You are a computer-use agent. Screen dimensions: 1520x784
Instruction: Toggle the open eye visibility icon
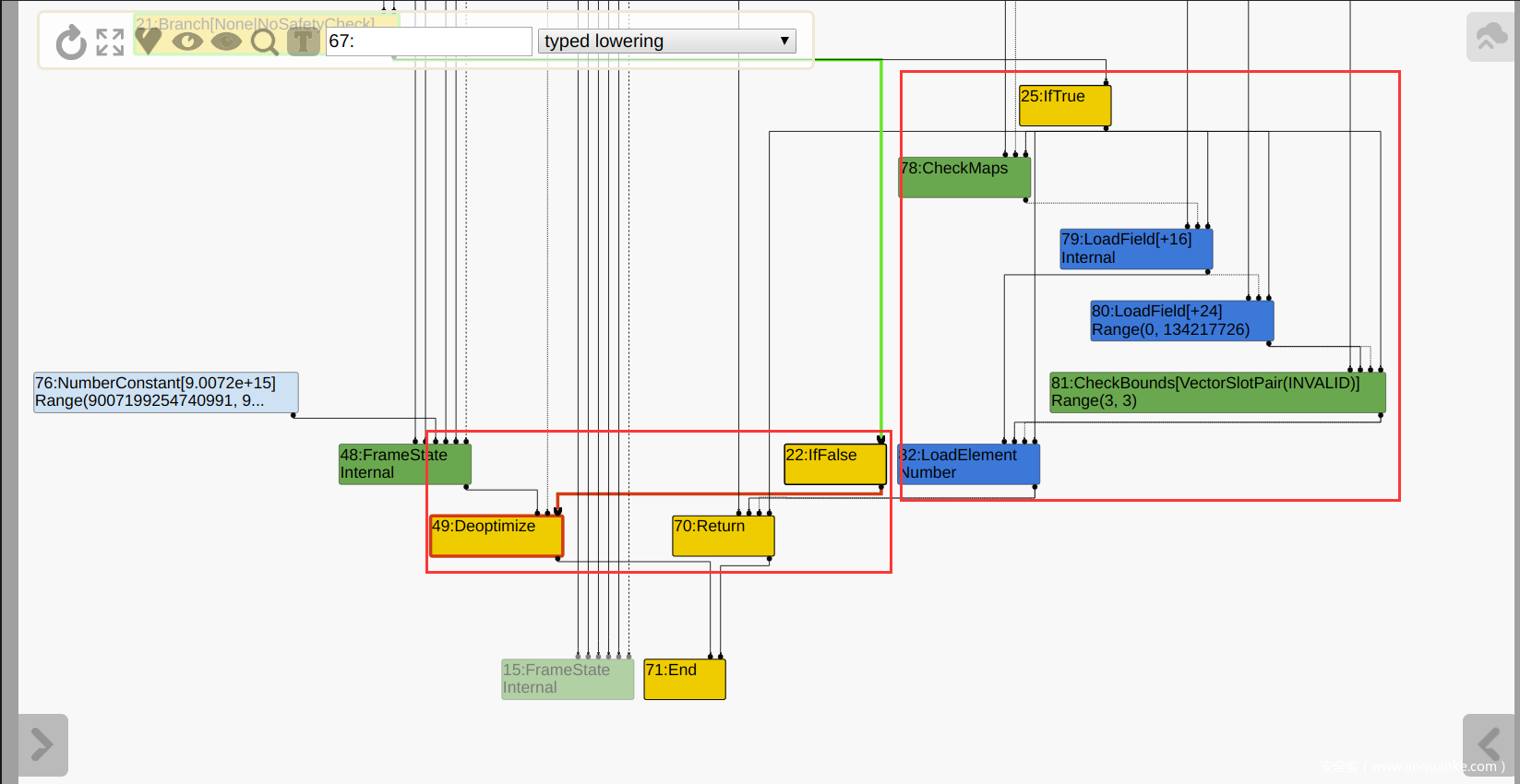[x=187, y=42]
